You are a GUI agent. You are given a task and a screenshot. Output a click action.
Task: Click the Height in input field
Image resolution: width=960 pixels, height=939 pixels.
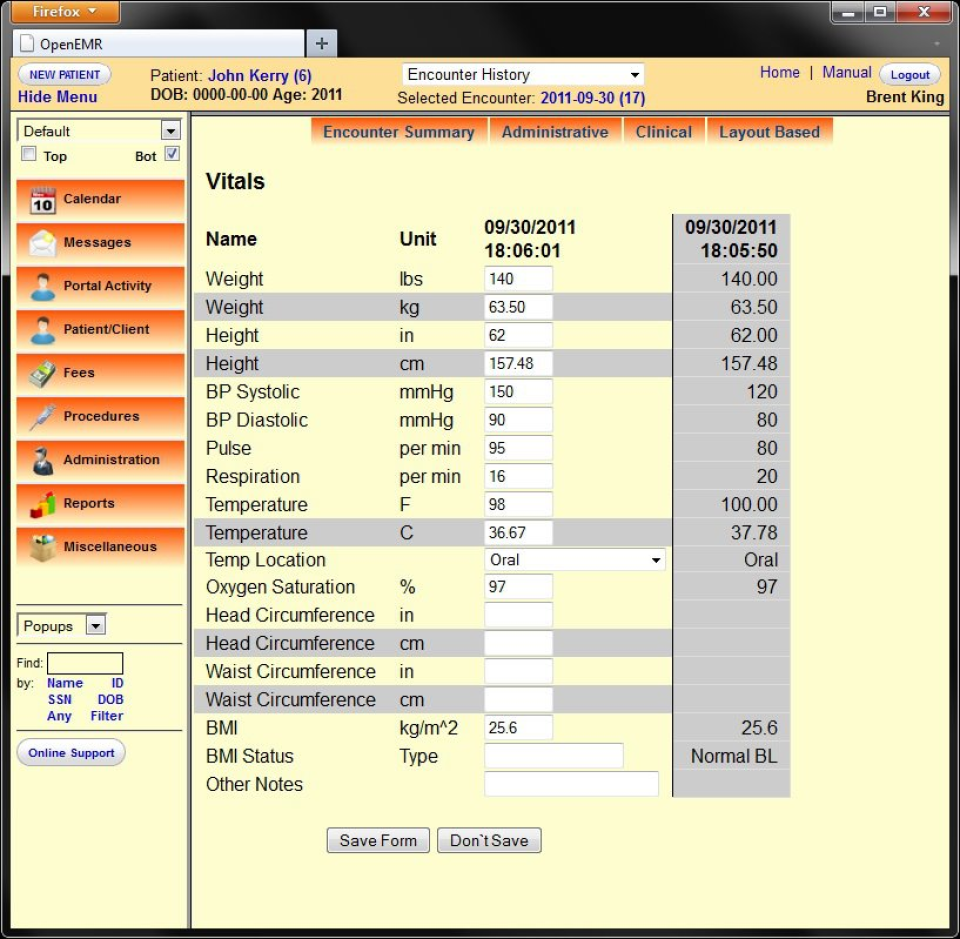tap(518, 335)
